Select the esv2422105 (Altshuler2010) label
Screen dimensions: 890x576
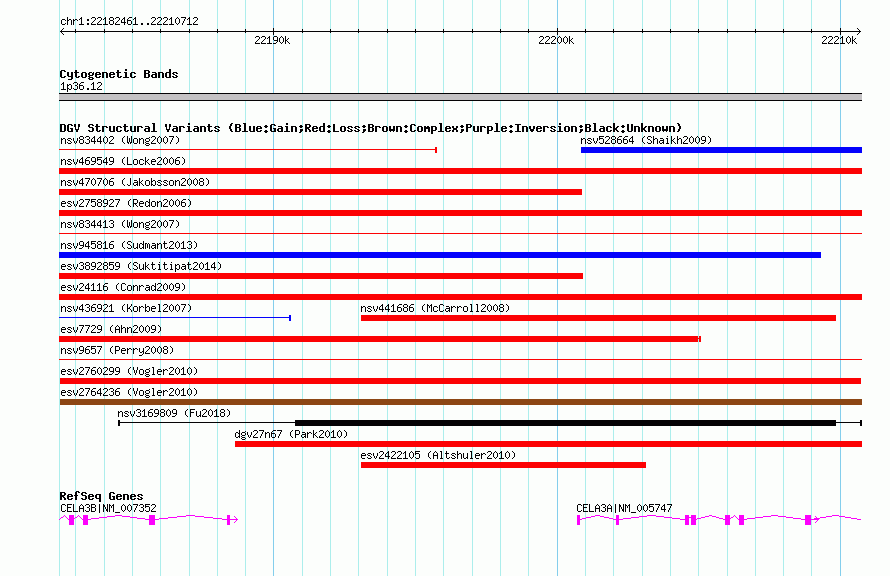tap(438, 455)
